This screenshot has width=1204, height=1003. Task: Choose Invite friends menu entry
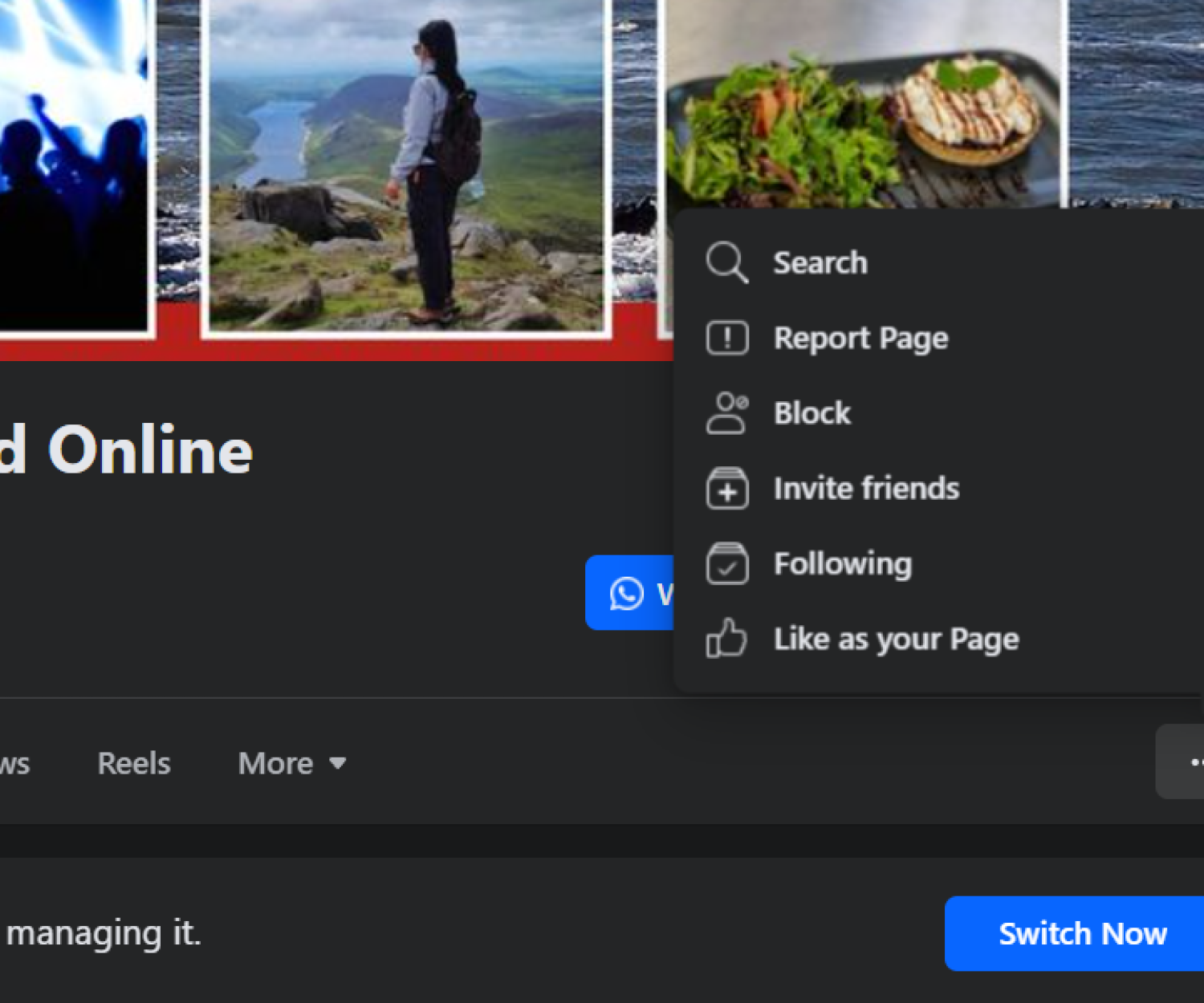click(866, 489)
